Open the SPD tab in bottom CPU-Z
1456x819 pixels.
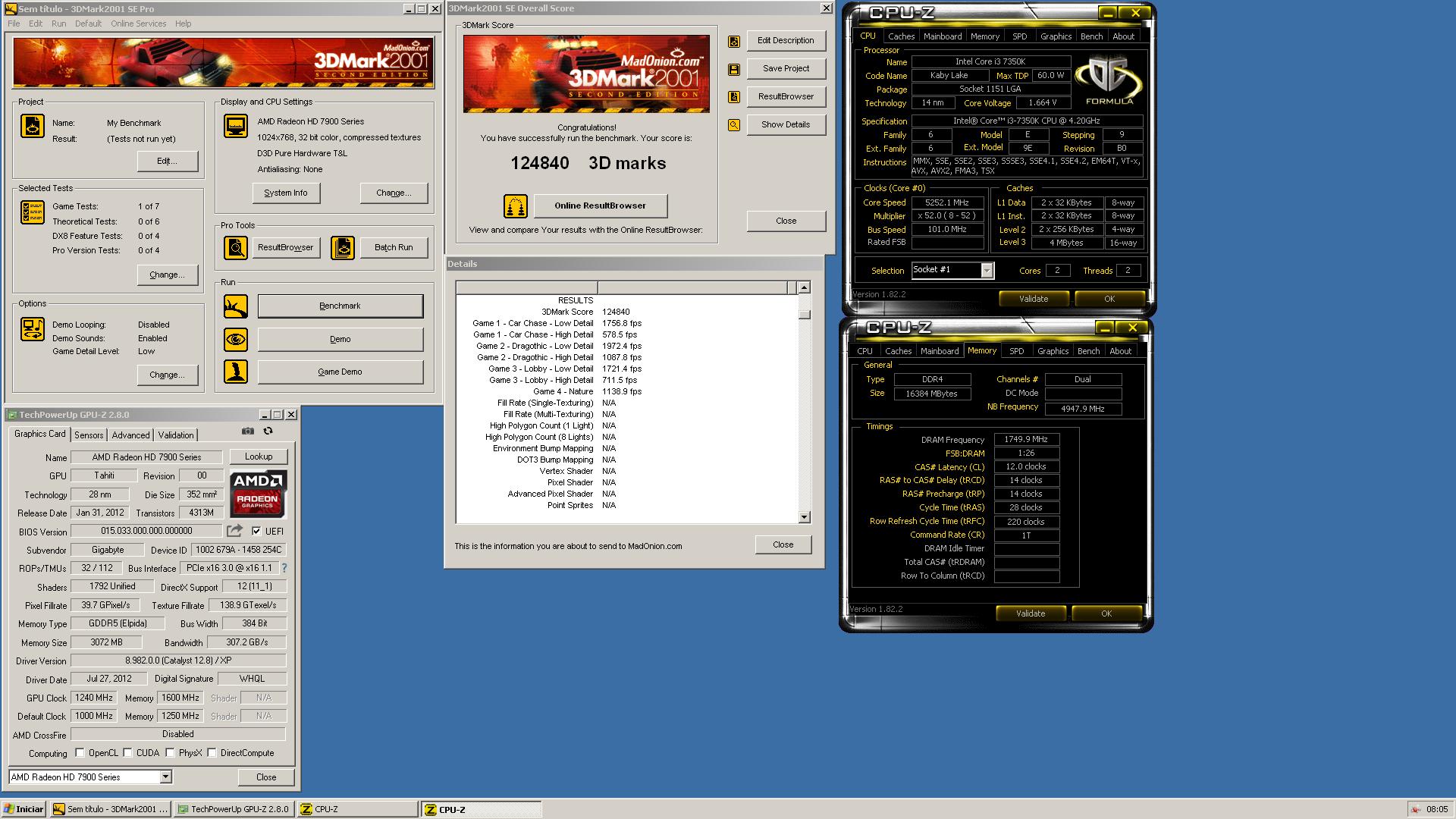(x=1016, y=351)
